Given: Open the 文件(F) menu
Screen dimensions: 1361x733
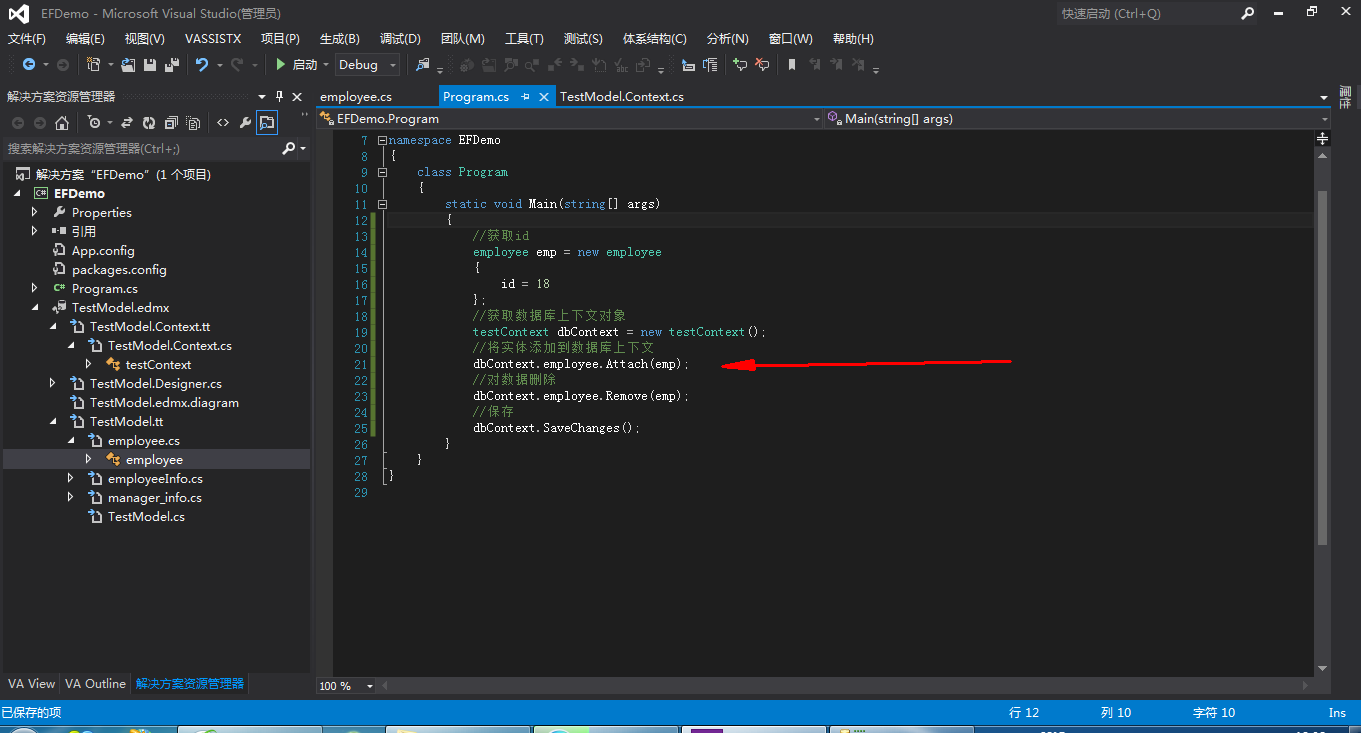Looking at the screenshot, I should (x=27, y=39).
